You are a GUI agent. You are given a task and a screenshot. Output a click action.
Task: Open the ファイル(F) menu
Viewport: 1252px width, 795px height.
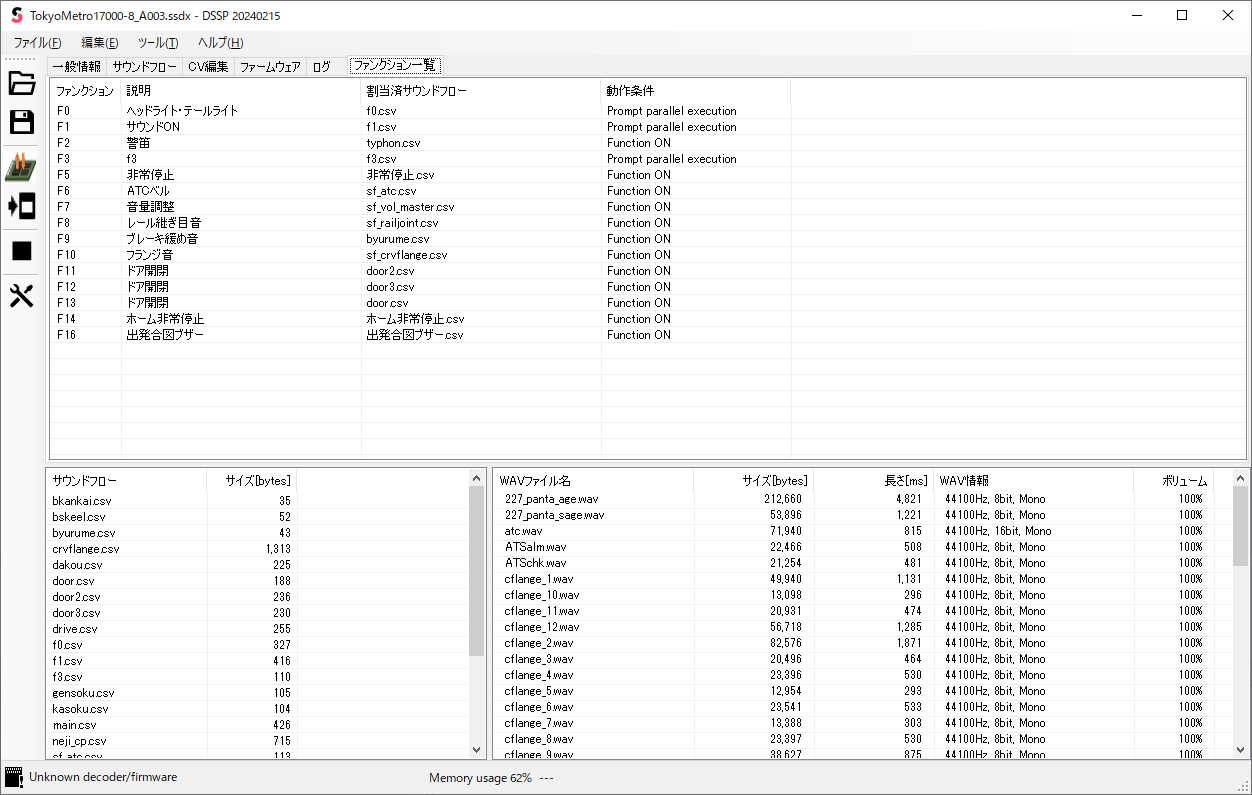[37, 43]
